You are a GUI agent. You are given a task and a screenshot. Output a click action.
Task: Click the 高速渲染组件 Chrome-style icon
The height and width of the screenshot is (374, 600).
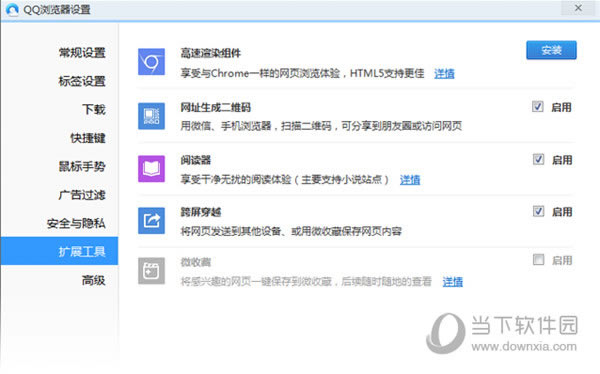(x=152, y=62)
